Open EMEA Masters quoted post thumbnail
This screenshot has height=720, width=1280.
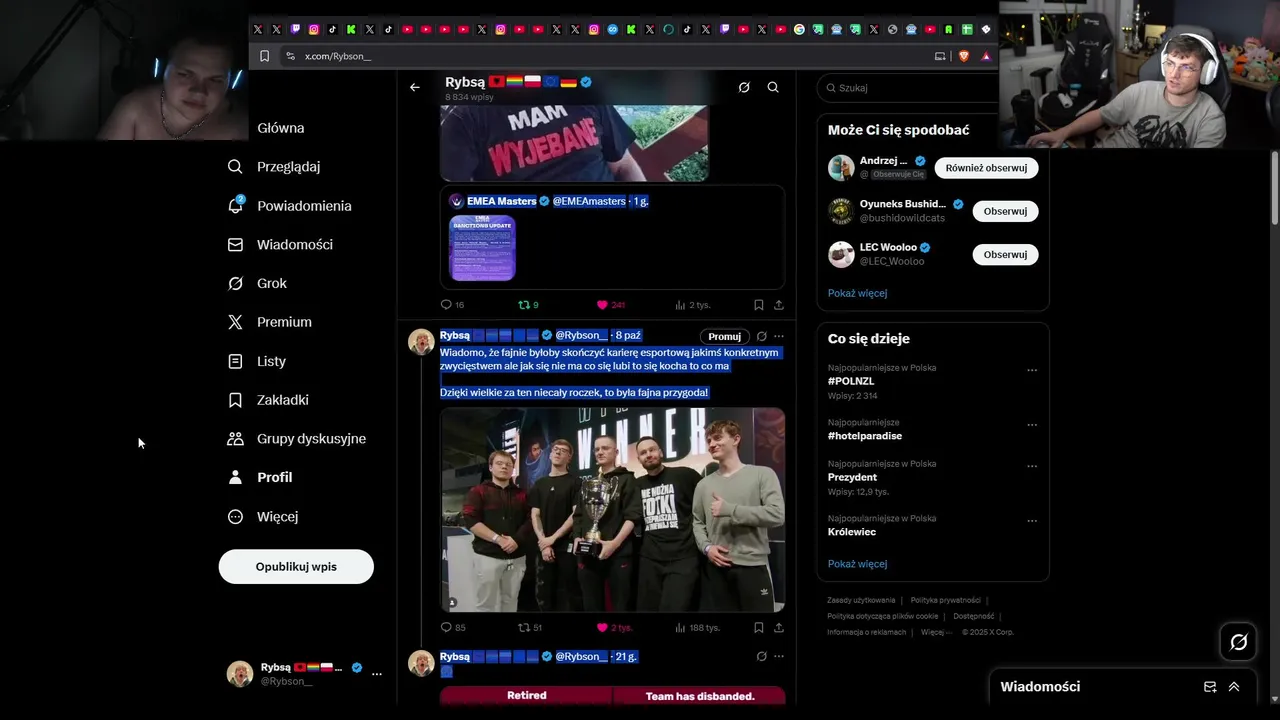(482, 248)
